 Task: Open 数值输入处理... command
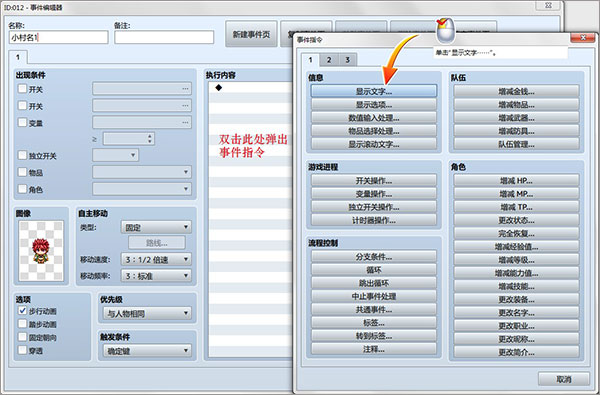click(373, 118)
